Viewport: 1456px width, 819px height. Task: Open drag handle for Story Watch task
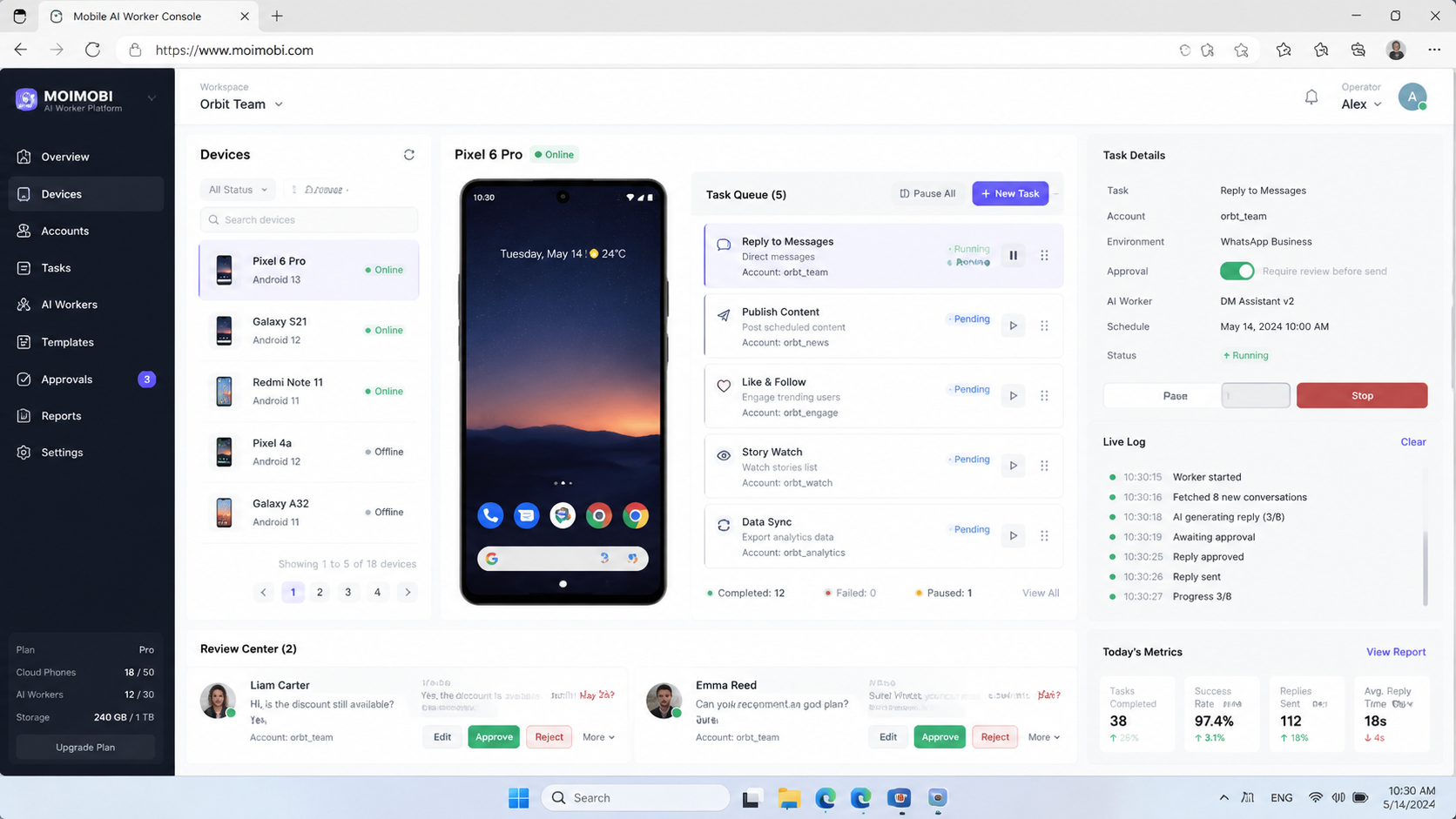[x=1044, y=466]
